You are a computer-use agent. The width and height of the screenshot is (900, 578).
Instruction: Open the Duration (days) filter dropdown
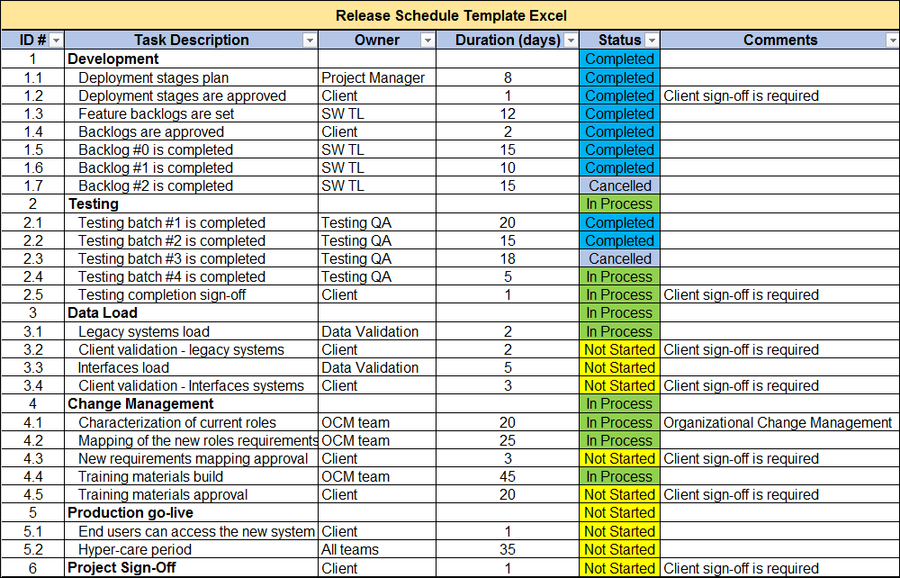point(570,40)
